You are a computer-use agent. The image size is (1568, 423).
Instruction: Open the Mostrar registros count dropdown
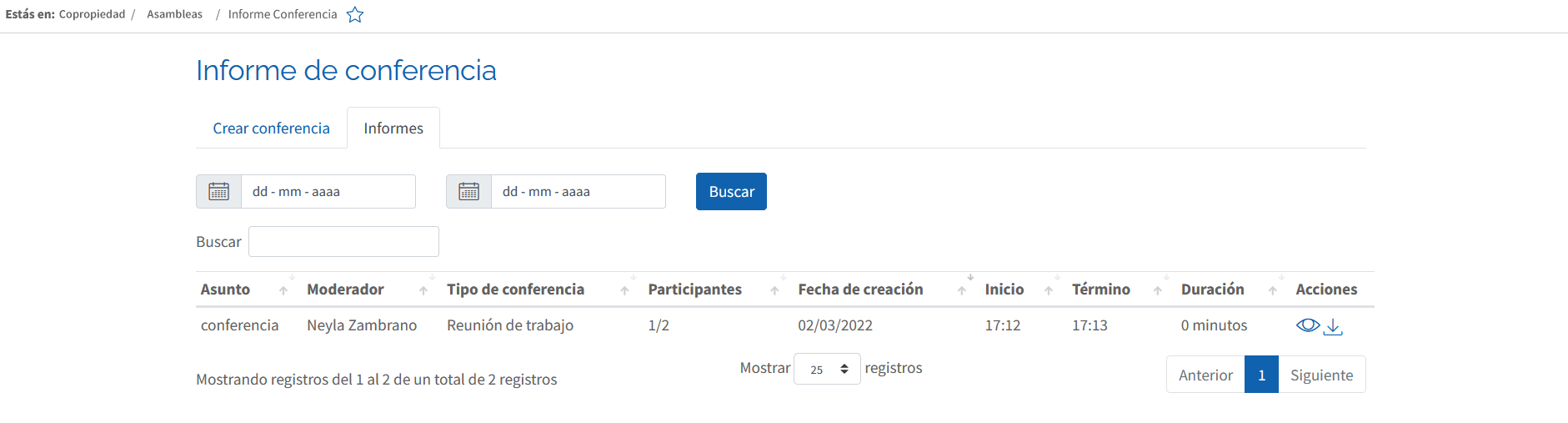[827, 369]
